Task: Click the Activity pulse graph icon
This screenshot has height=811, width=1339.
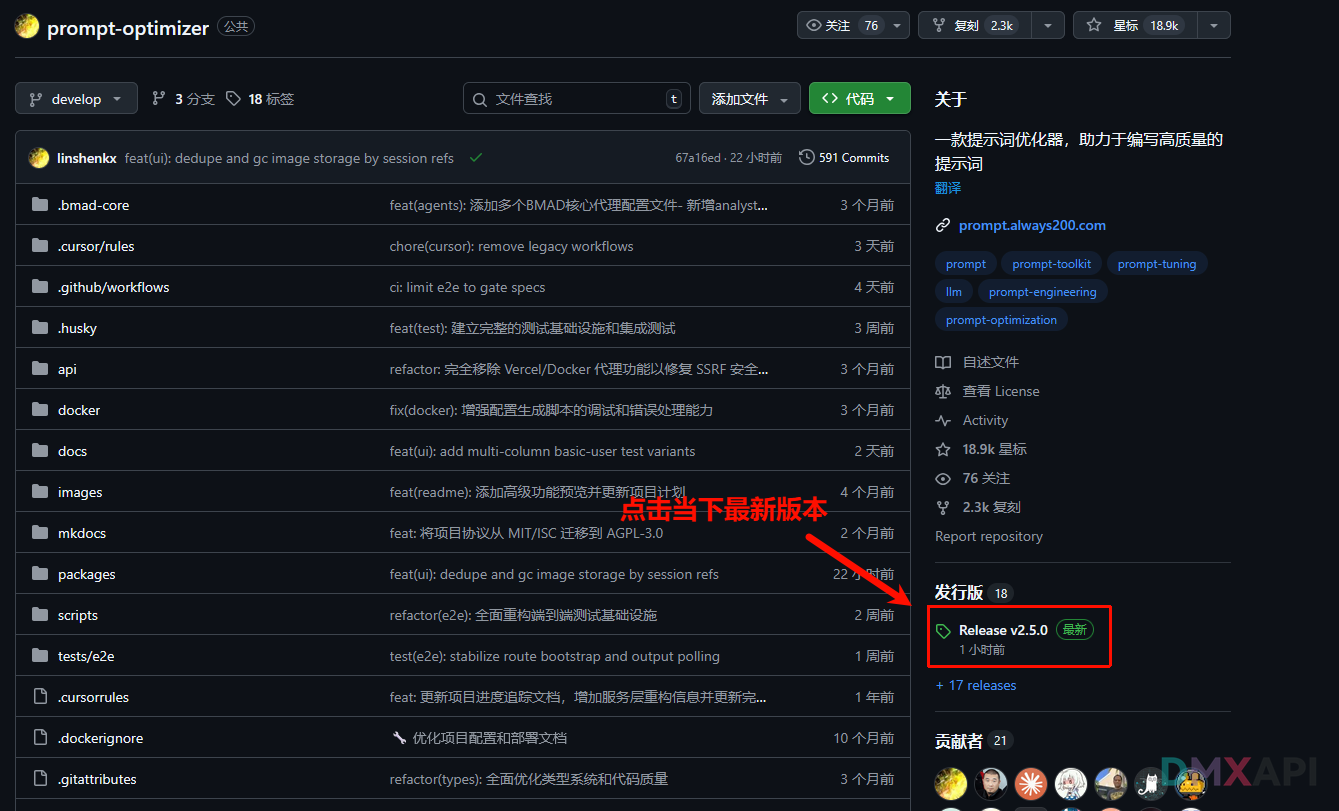Action: click(941, 420)
